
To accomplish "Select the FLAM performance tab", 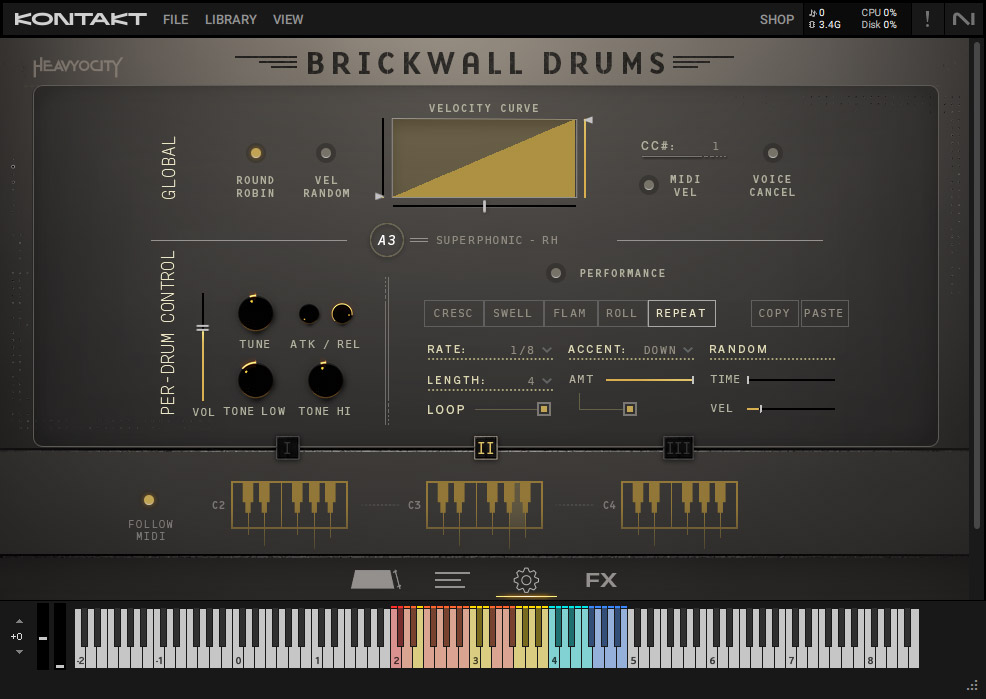I will (570, 313).
